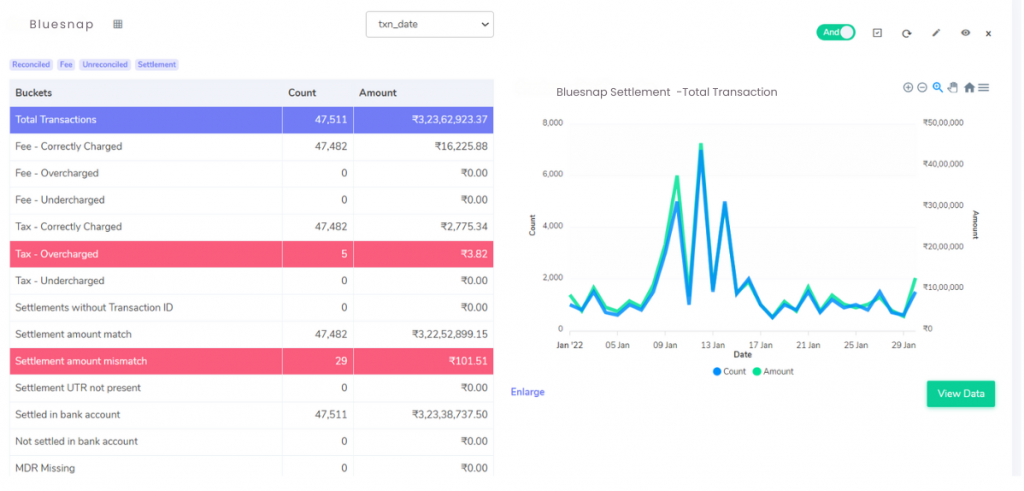Click the Enlarge link

click(x=528, y=392)
